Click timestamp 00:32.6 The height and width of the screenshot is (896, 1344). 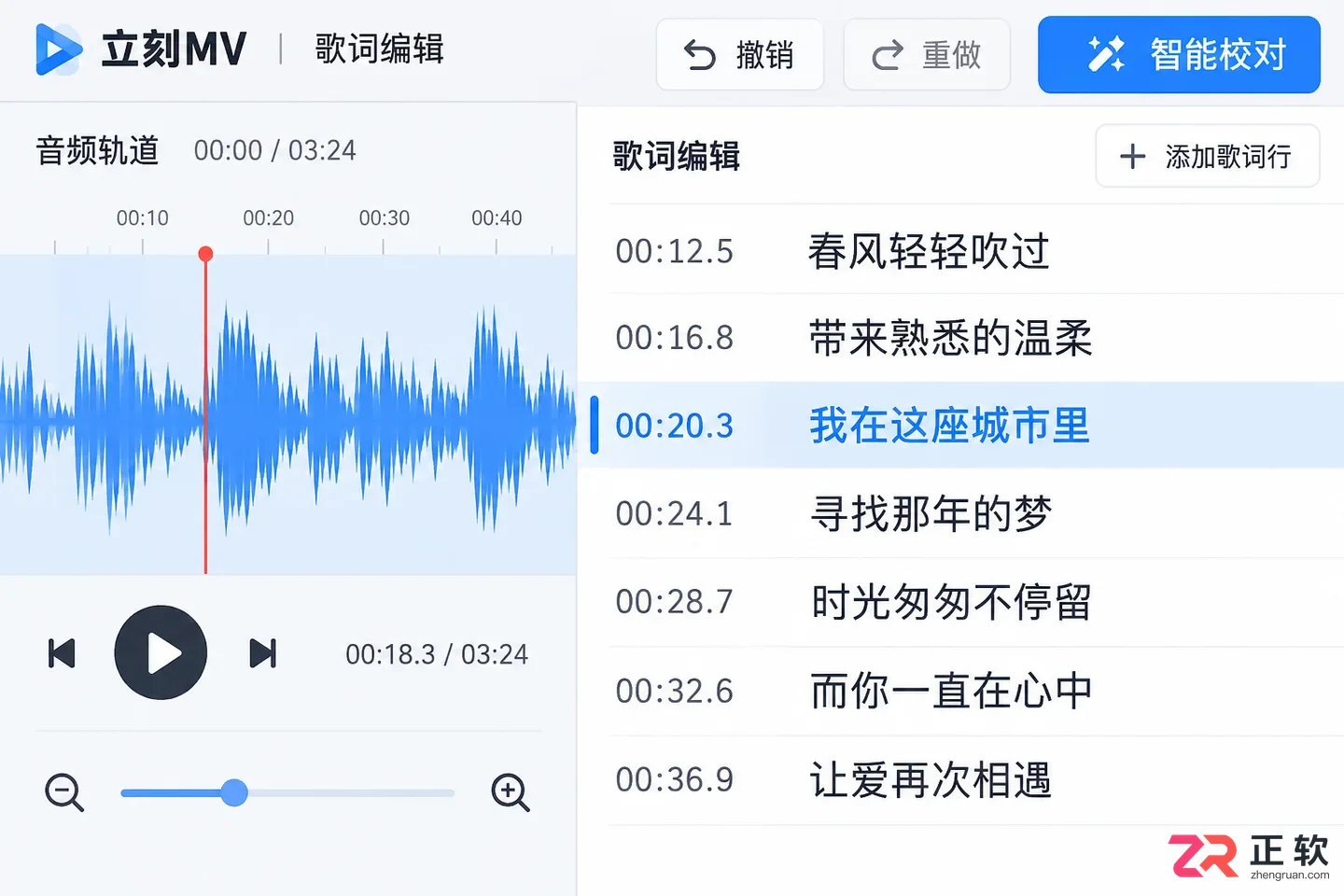point(675,691)
